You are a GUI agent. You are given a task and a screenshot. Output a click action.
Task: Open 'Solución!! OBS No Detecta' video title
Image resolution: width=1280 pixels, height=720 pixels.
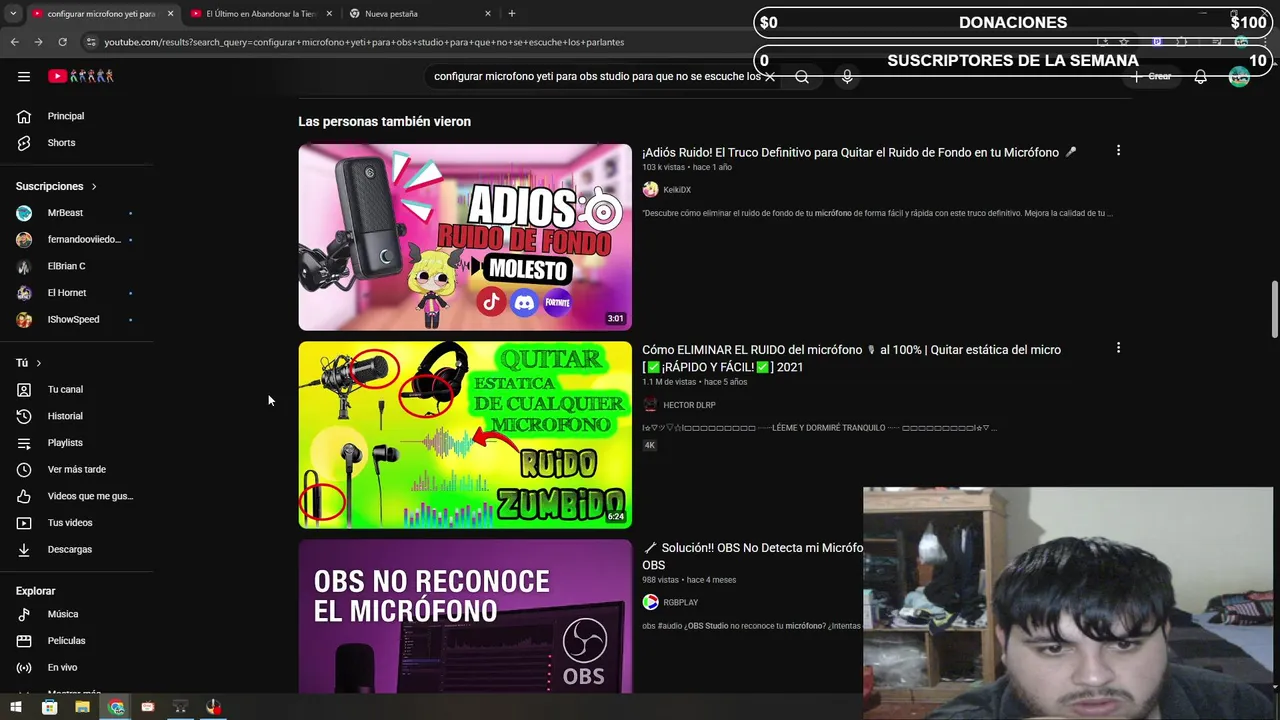click(x=752, y=556)
